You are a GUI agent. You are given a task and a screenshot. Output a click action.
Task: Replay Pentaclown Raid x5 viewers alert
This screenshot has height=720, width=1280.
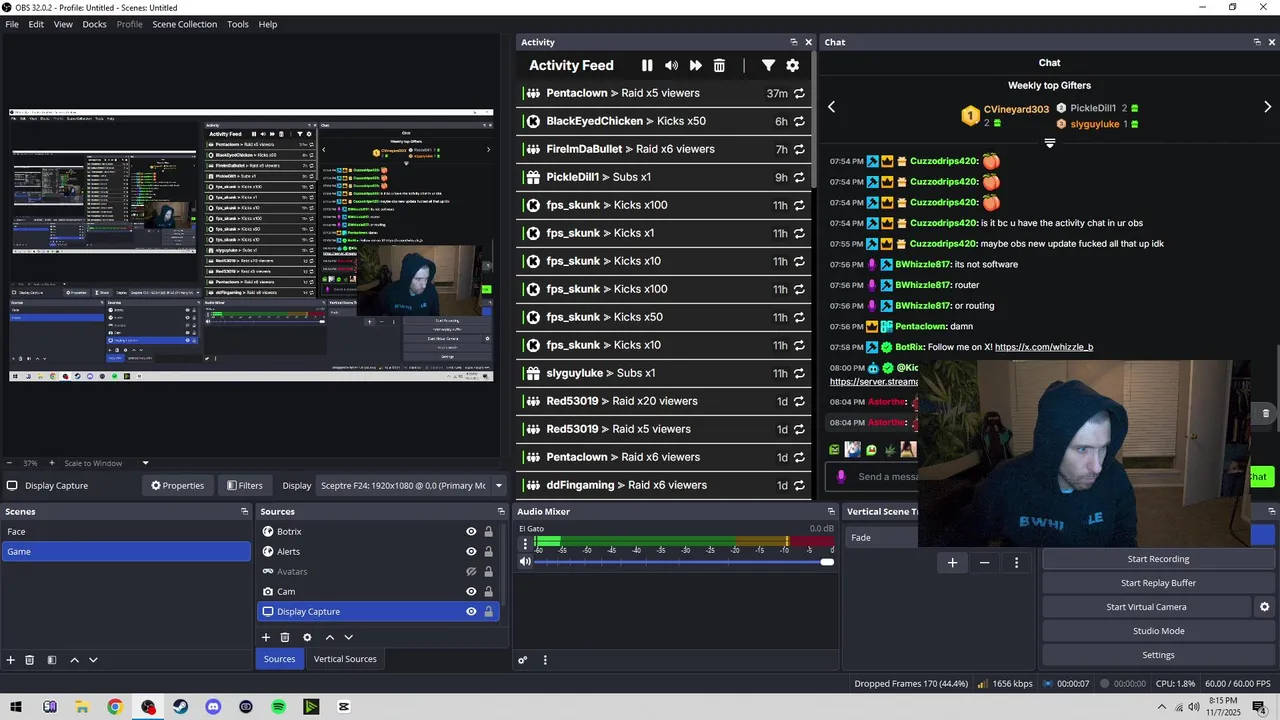(799, 93)
